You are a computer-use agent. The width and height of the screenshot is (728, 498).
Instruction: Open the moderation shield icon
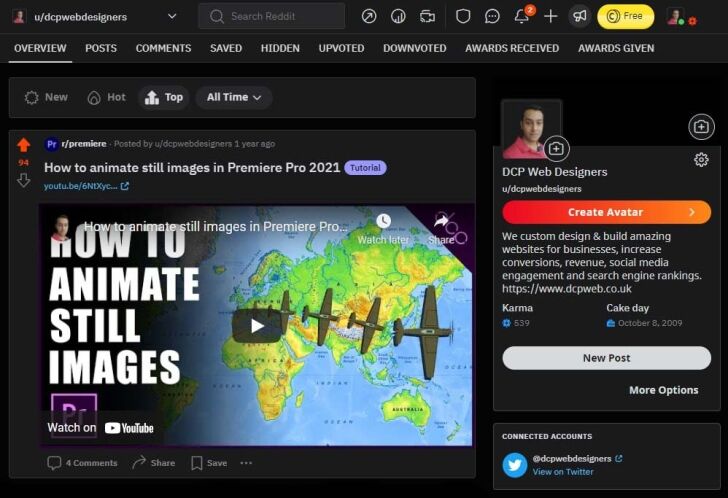click(463, 17)
